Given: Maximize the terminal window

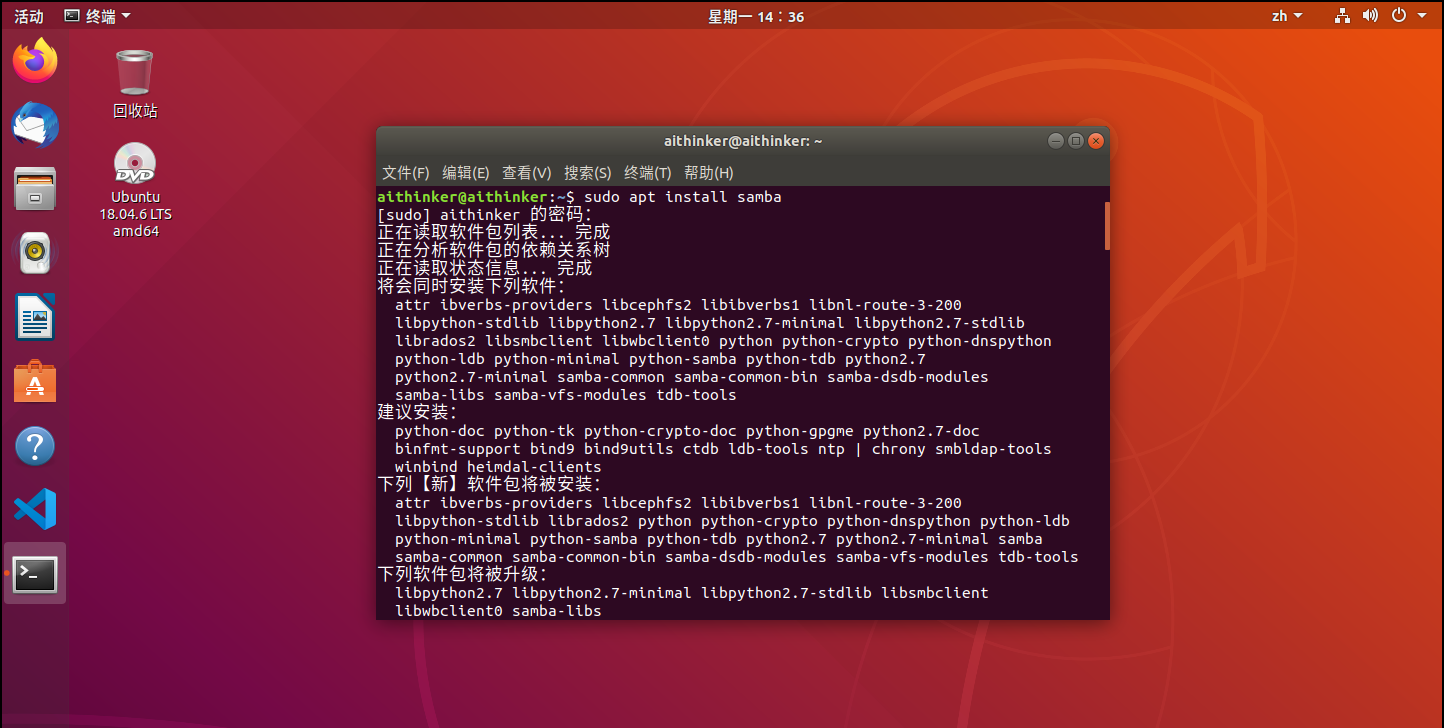Looking at the screenshot, I should [1076, 141].
